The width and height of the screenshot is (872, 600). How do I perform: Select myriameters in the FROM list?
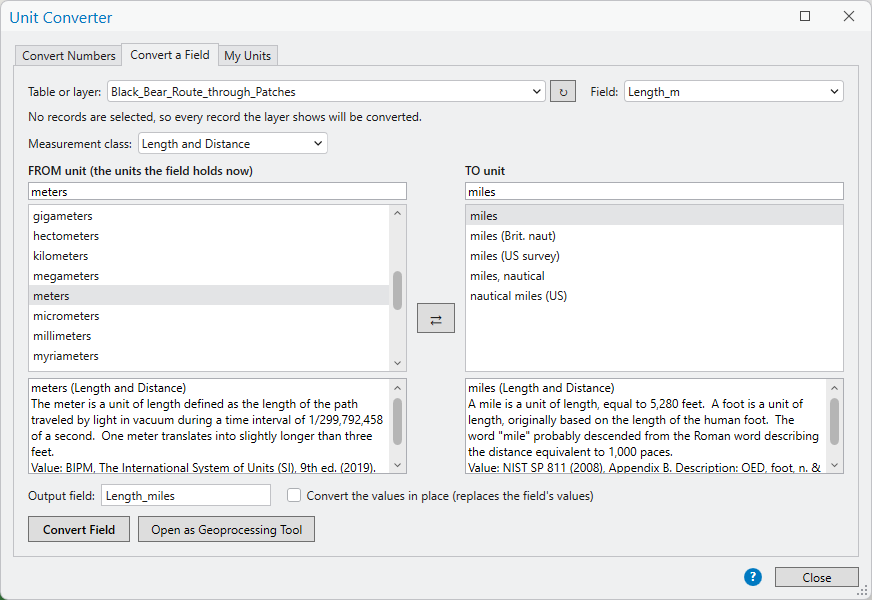209,356
